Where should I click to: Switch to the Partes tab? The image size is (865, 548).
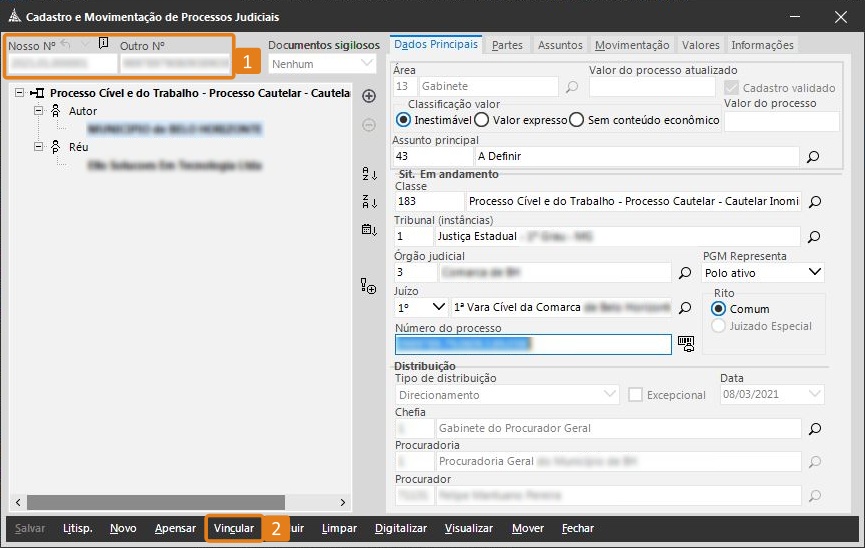tap(507, 45)
